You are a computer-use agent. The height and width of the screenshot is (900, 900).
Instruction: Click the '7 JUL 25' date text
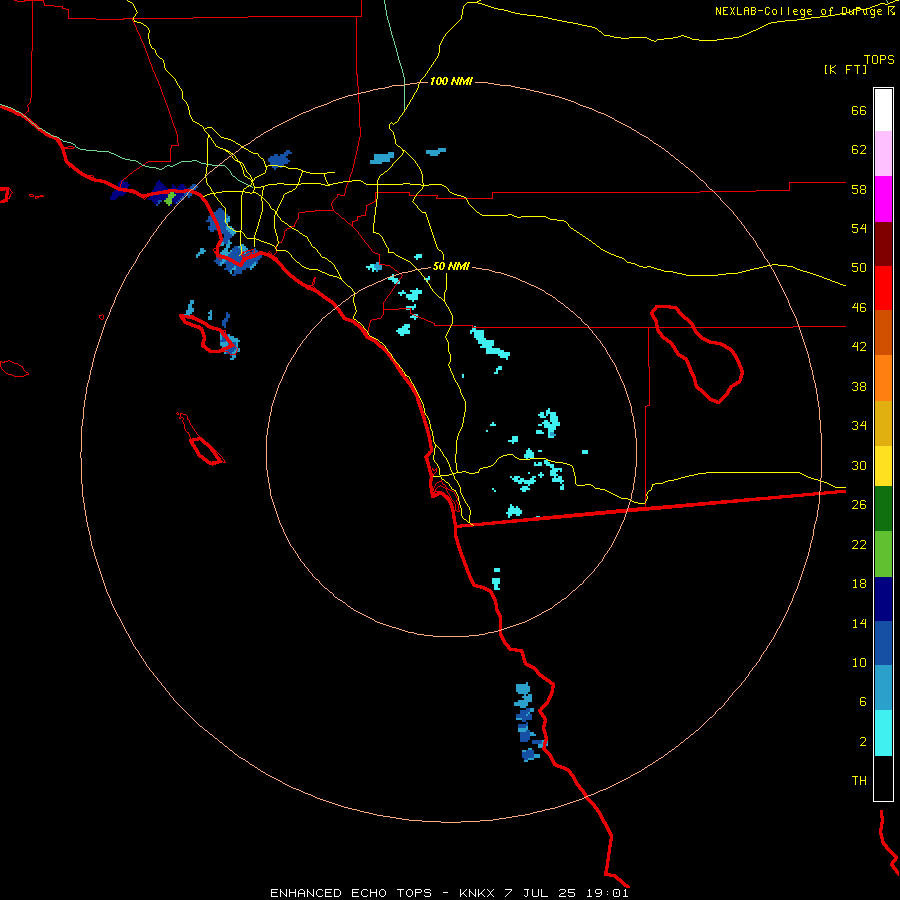(540, 893)
